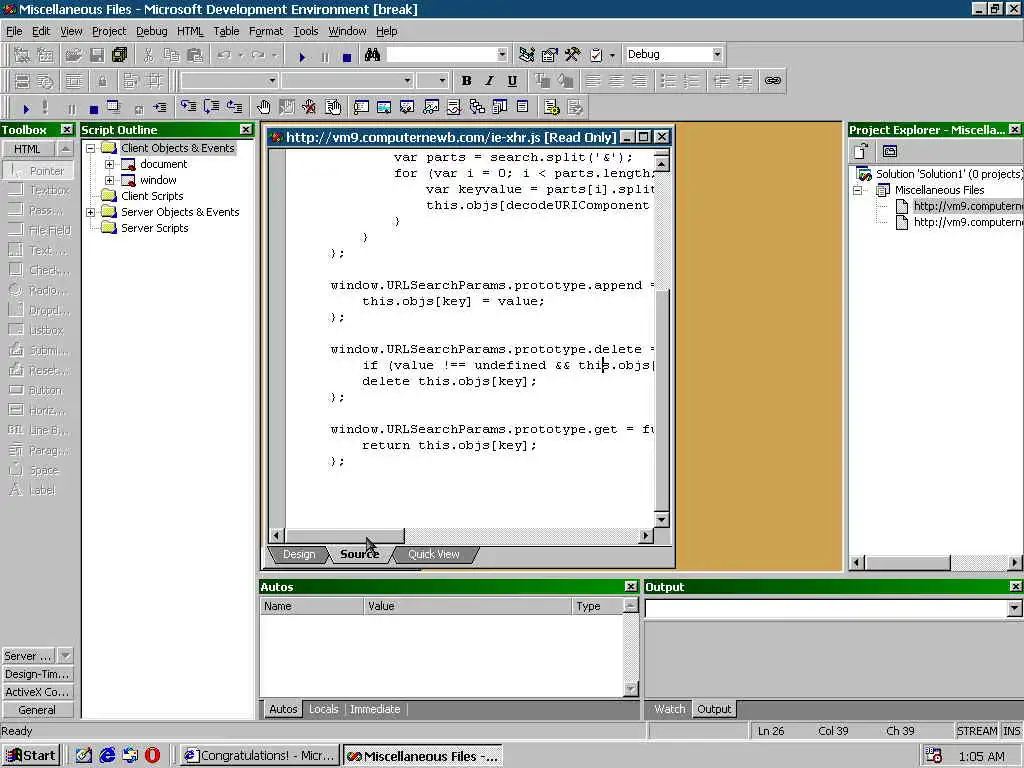Screen dimensions: 1024x768
Task: Click the Paste clipboard icon
Action: point(195,55)
